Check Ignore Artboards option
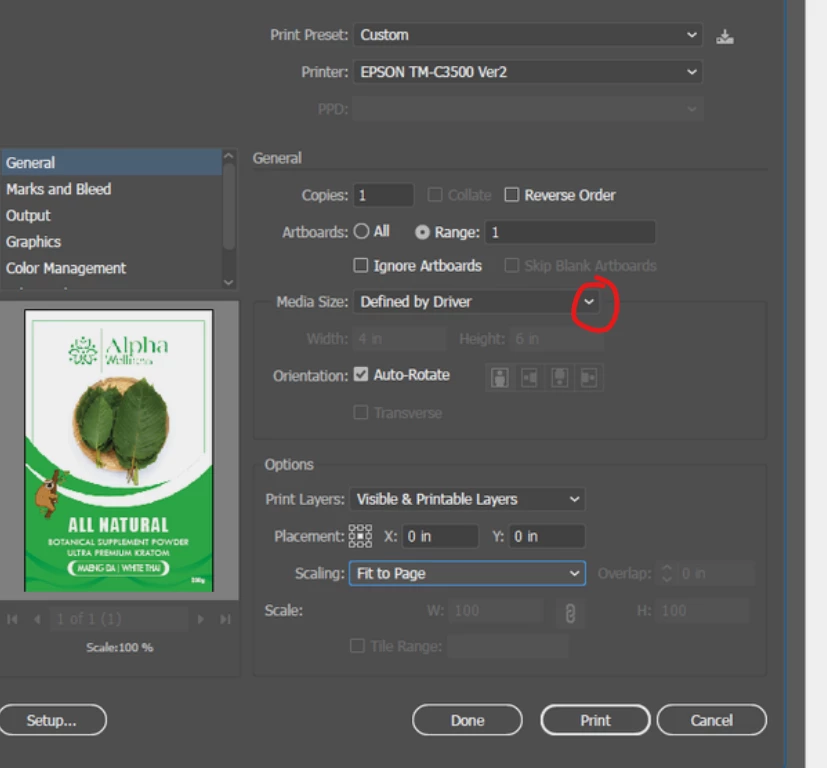Screen dimensions: 827x768 (360, 265)
